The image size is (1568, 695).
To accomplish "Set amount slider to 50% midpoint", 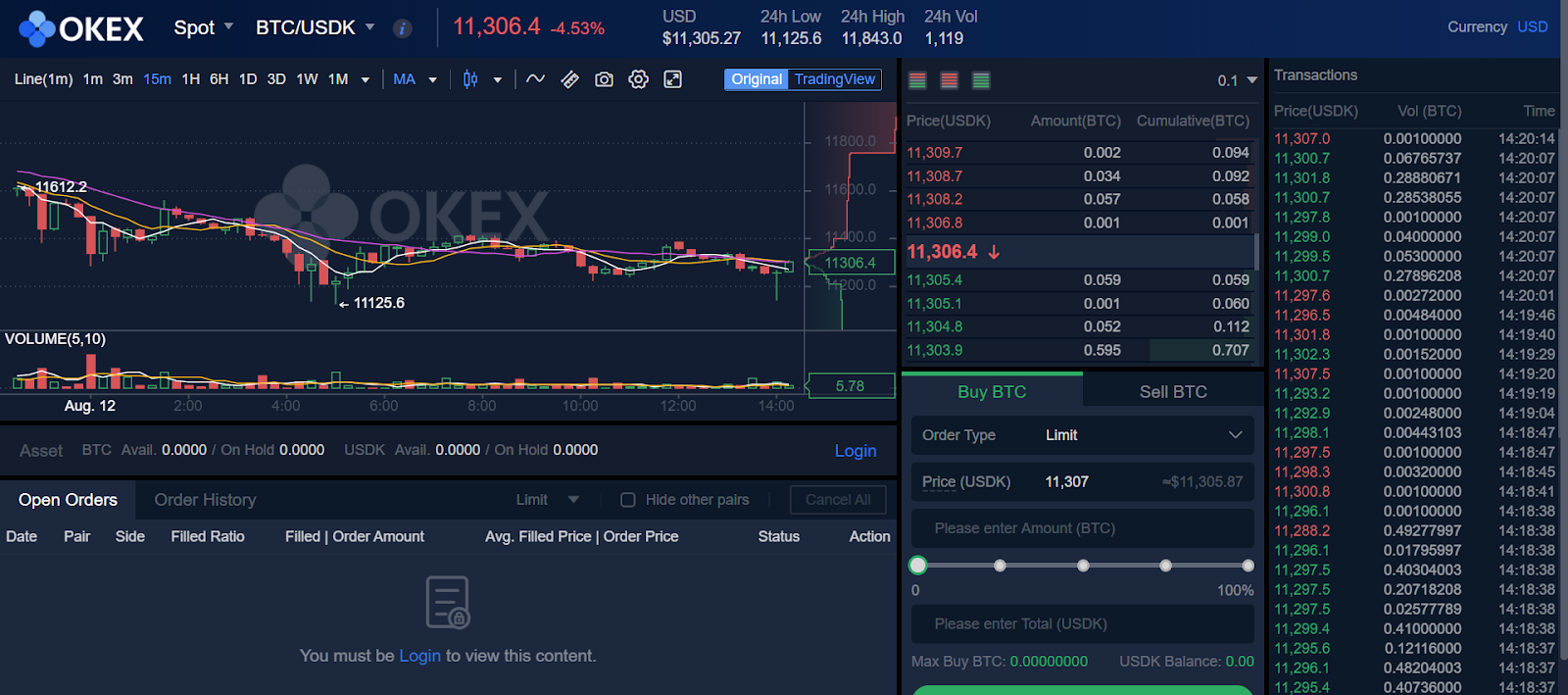I will [x=1083, y=566].
